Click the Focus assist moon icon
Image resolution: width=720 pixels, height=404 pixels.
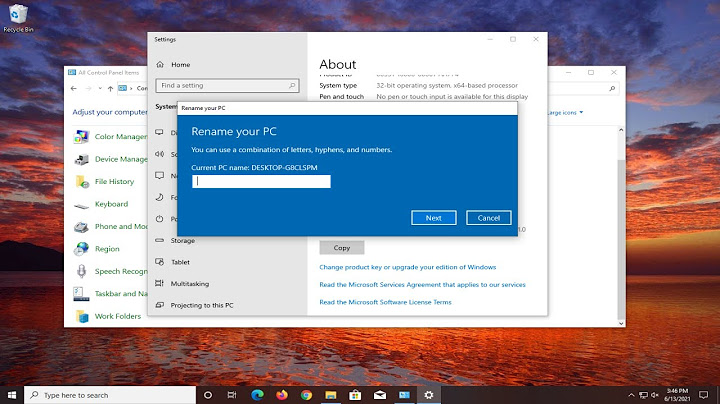159,197
